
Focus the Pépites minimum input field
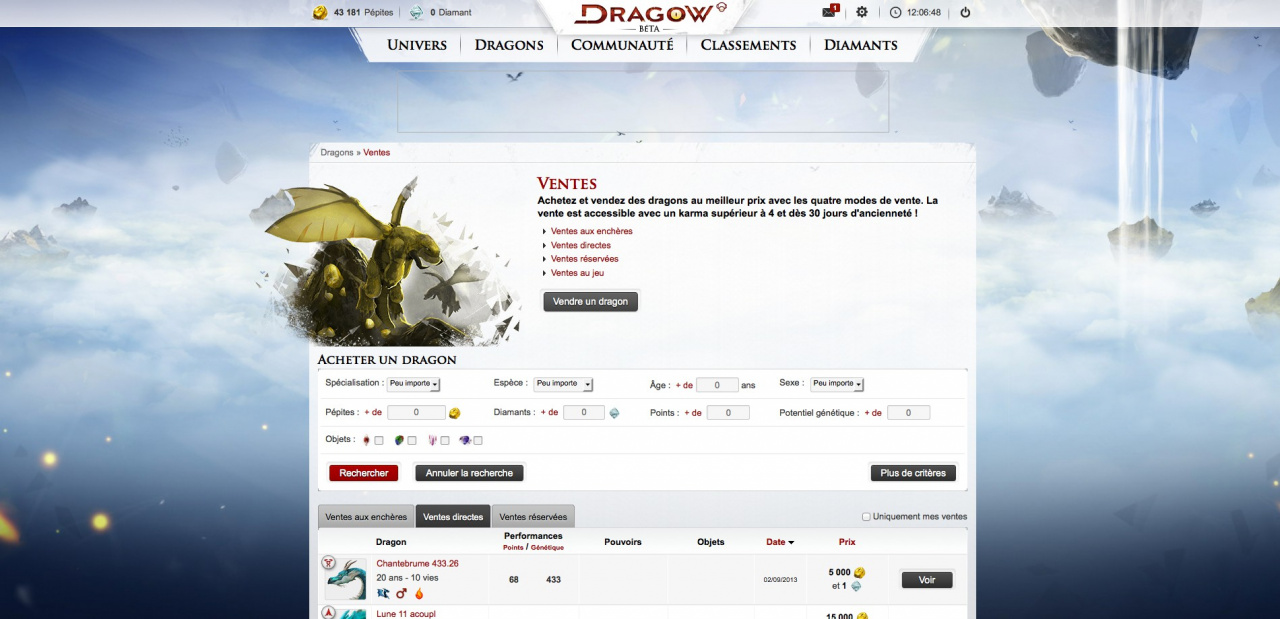(416, 413)
